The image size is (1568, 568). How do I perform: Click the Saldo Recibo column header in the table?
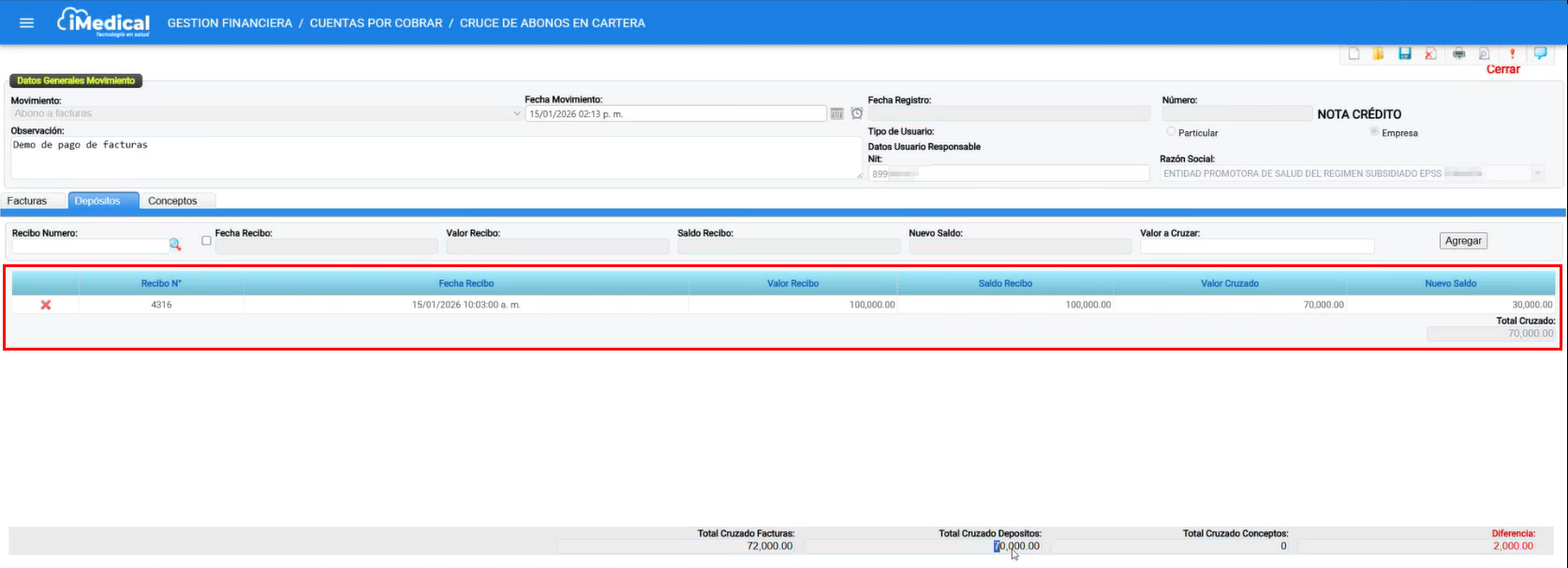tap(1005, 283)
